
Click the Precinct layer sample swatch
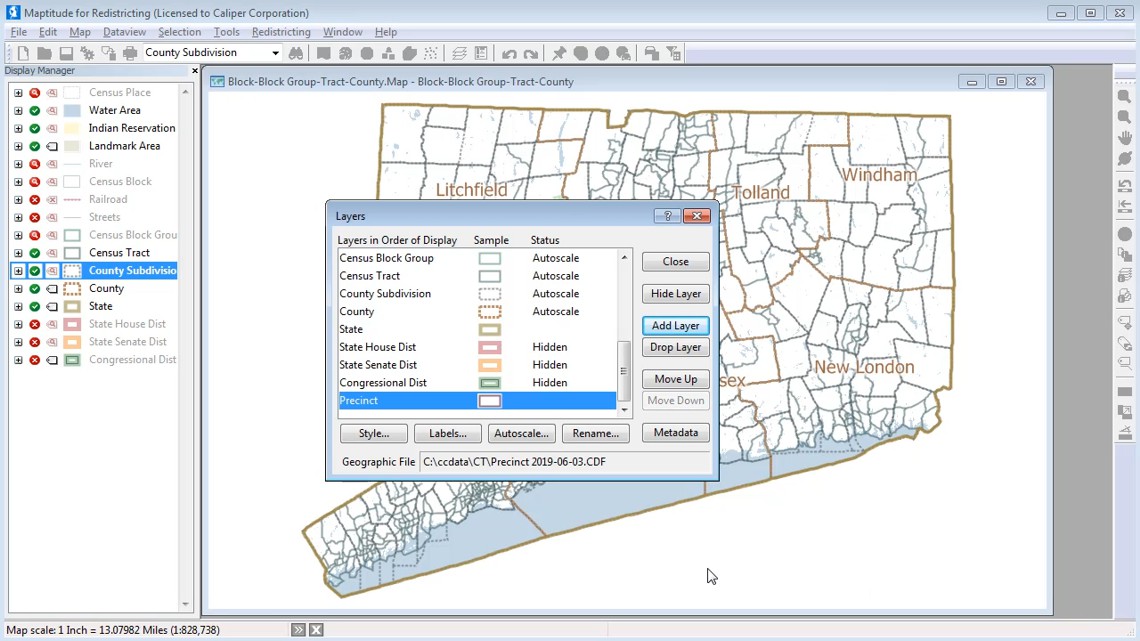(492, 400)
